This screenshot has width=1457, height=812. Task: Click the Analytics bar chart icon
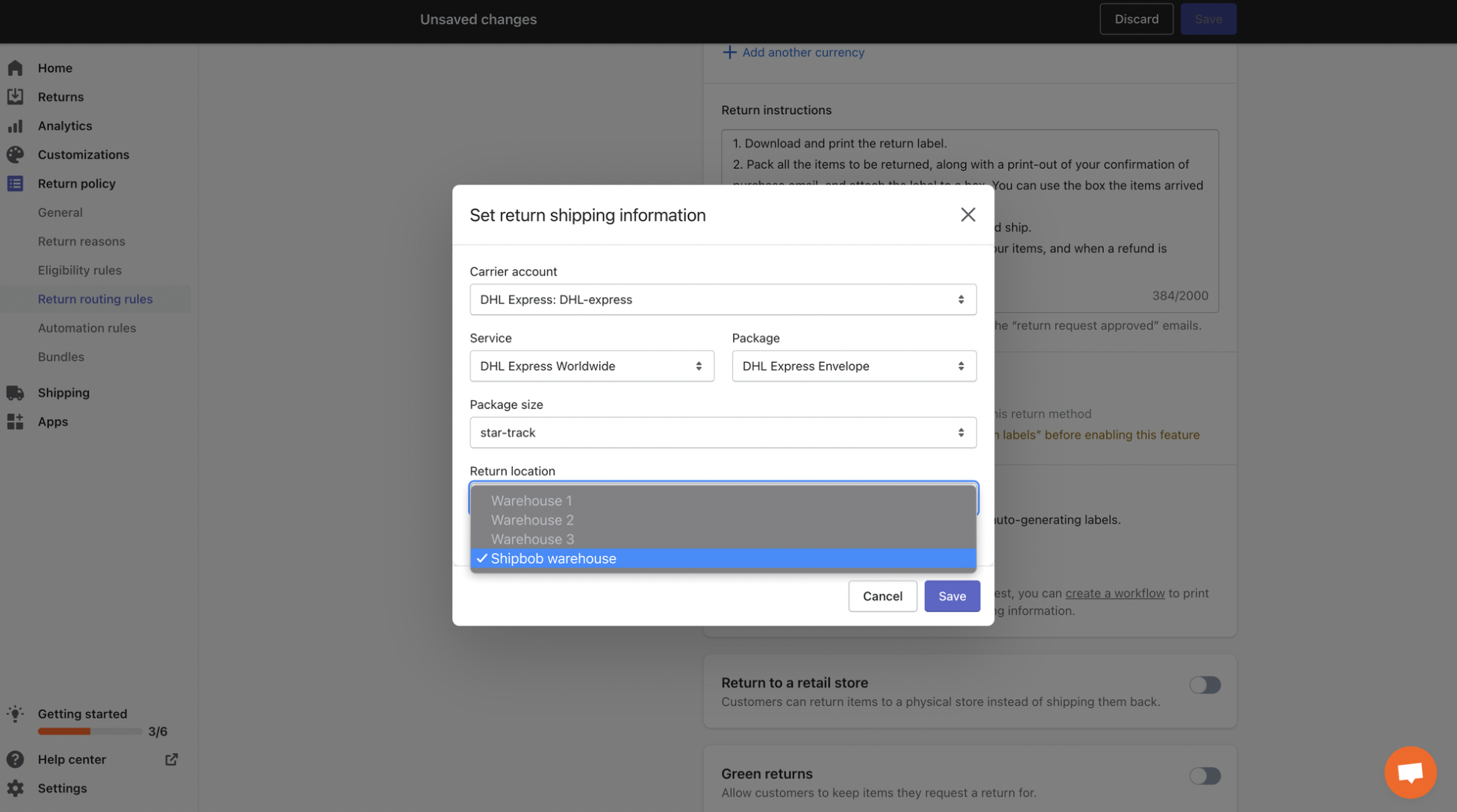click(x=15, y=126)
